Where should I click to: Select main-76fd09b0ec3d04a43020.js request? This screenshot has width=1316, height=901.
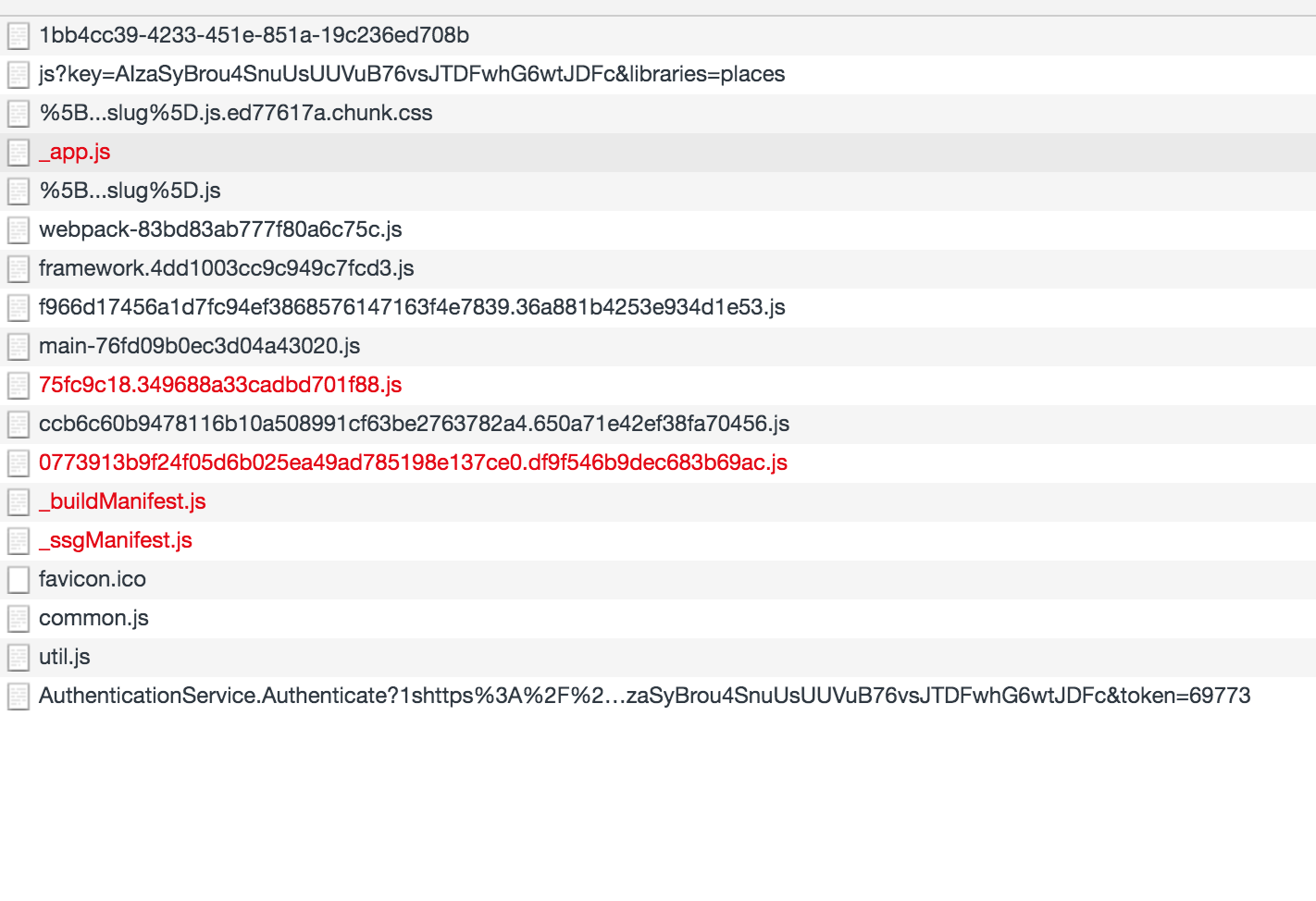pos(658,347)
